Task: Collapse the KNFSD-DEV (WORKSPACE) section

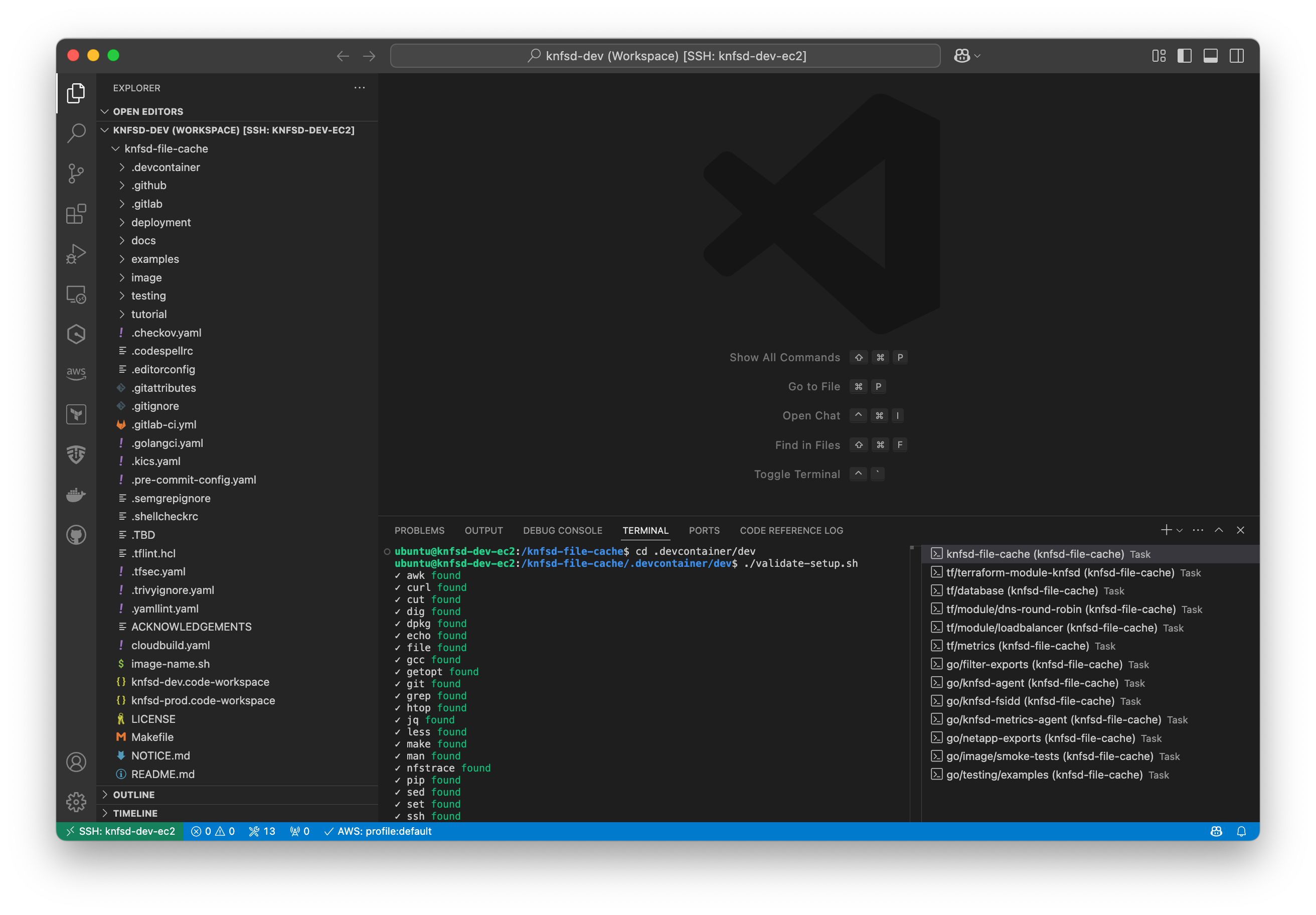Action: click(237, 130)
